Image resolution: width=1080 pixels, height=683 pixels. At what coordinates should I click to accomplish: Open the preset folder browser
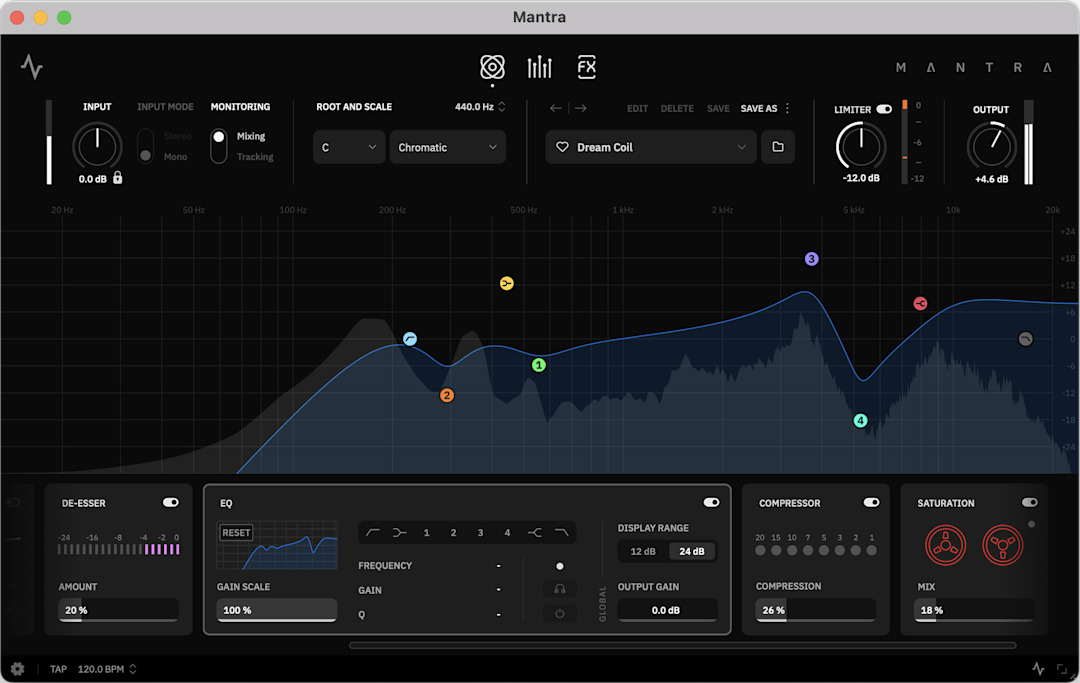point(778,147)
